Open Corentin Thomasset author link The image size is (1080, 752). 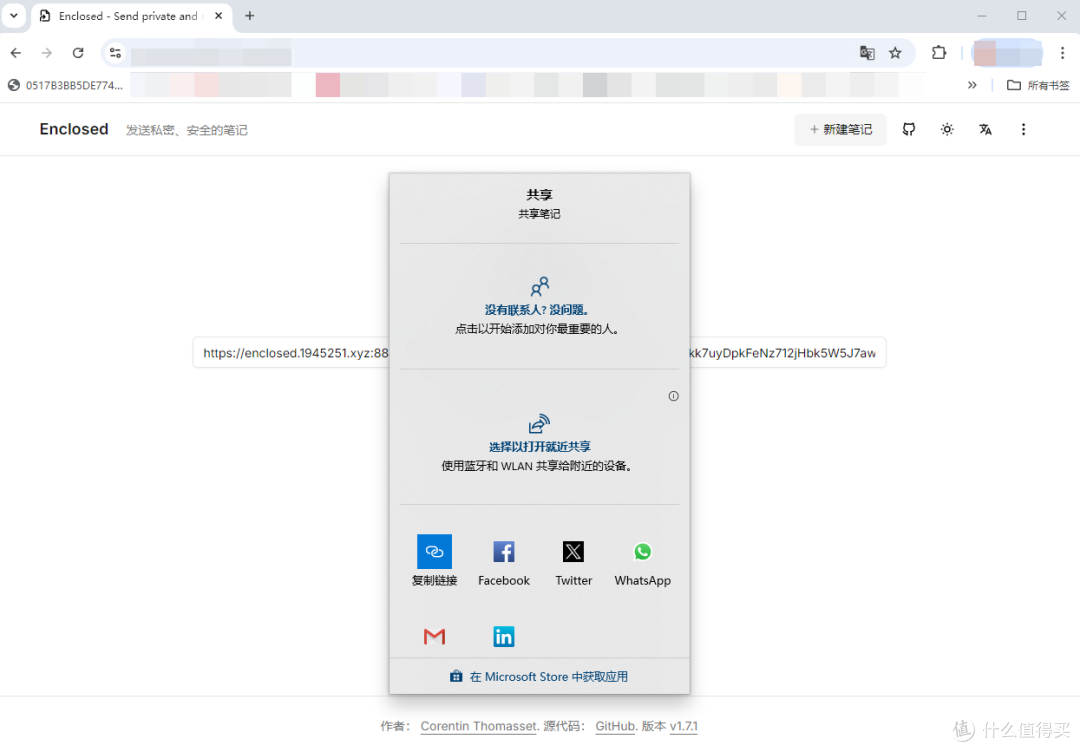479,726
